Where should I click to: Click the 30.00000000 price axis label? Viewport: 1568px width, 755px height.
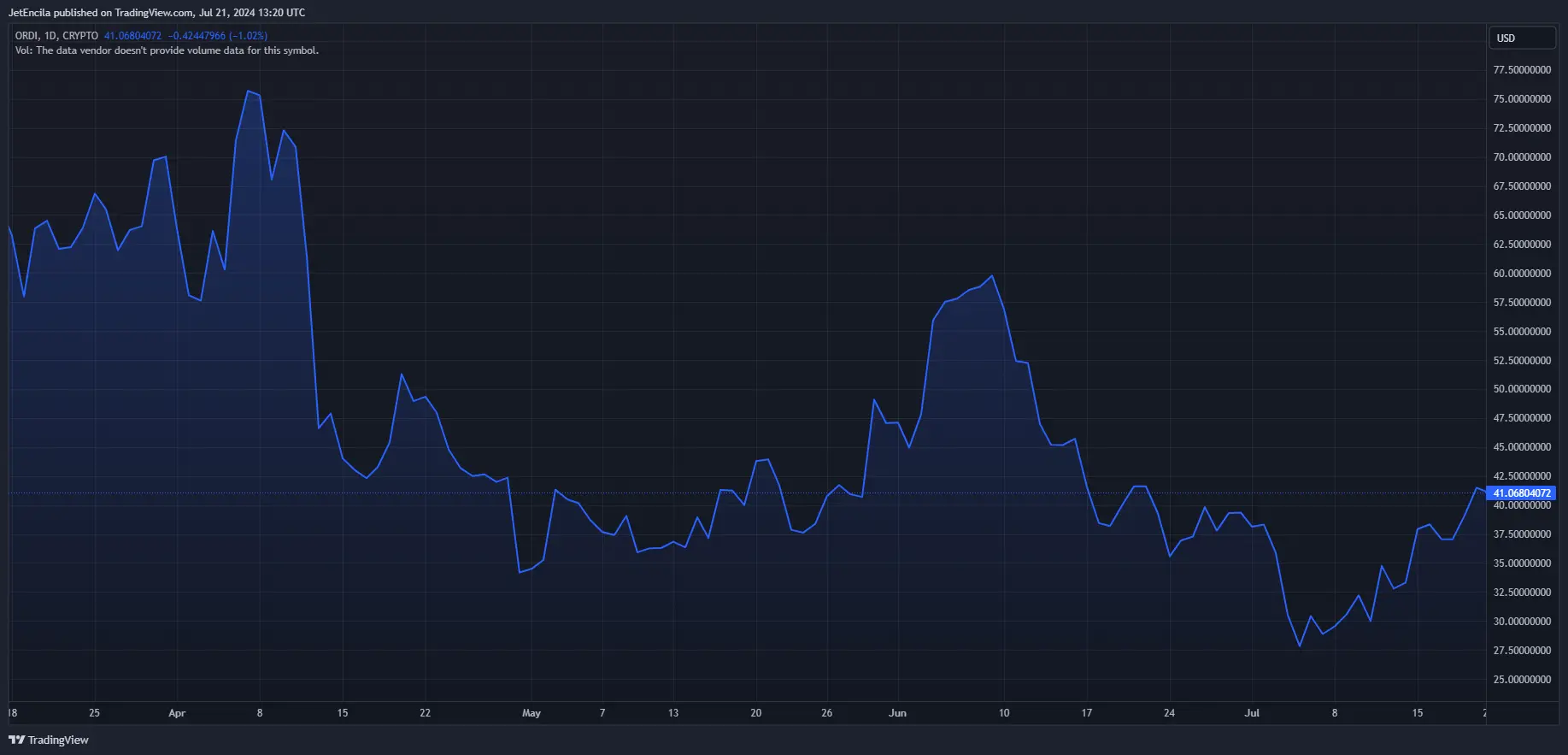[1522, 622]
